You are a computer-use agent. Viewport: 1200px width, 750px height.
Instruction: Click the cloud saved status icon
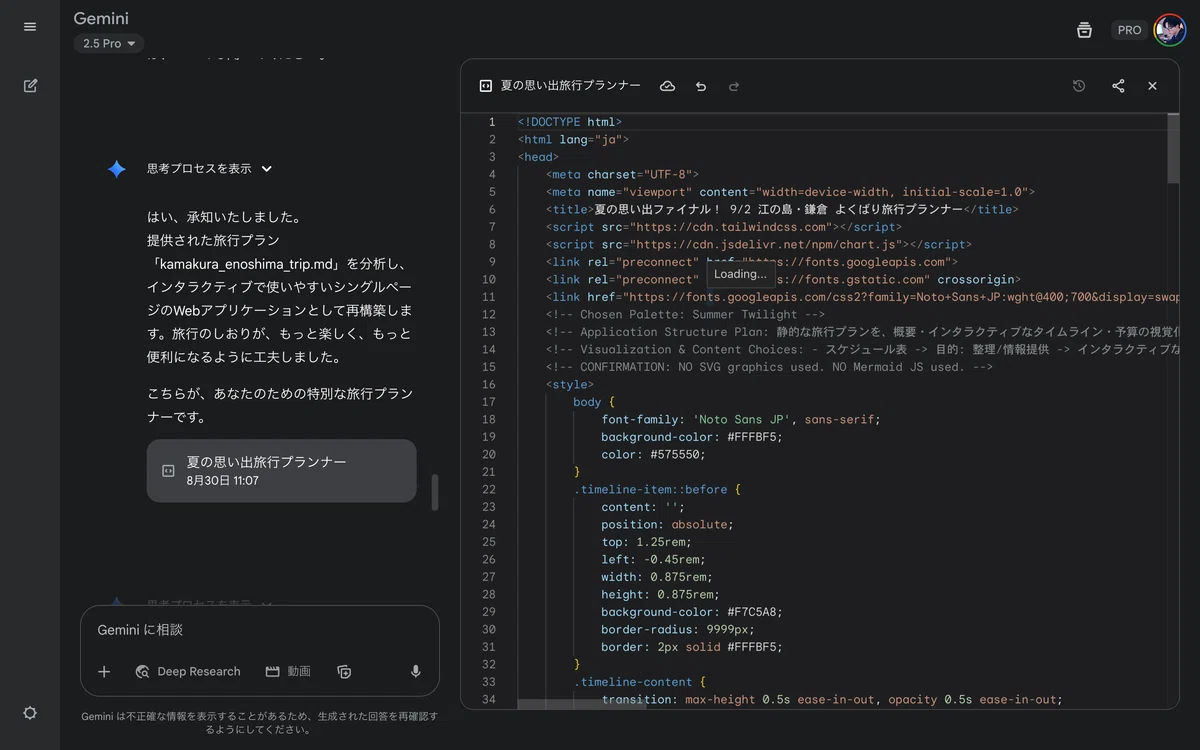click(x=667, y=86)
